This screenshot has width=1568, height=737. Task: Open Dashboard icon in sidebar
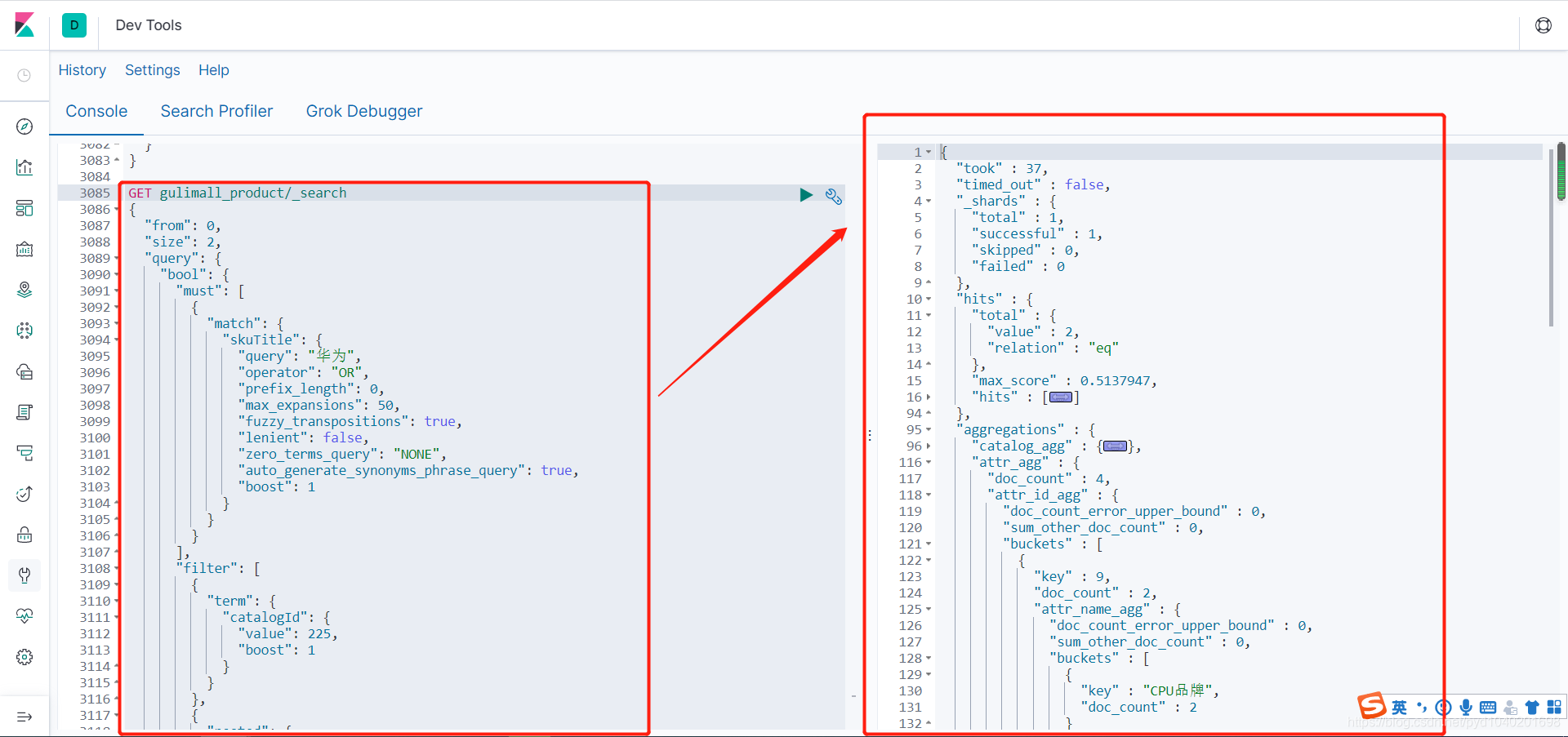(x=24, y=208)
